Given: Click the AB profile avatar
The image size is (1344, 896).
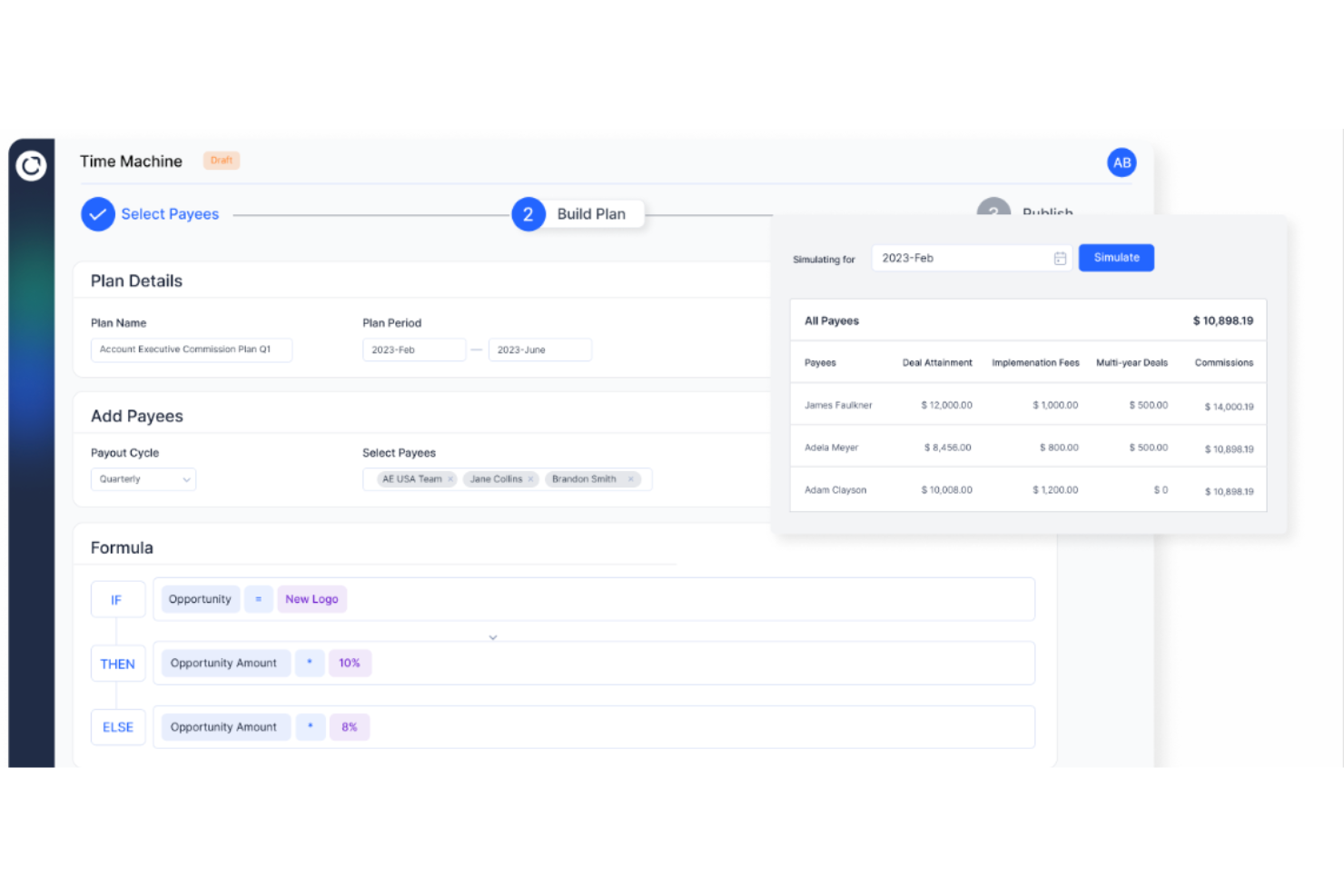Looking at the screenshot, I should [x=1122, y=162].
